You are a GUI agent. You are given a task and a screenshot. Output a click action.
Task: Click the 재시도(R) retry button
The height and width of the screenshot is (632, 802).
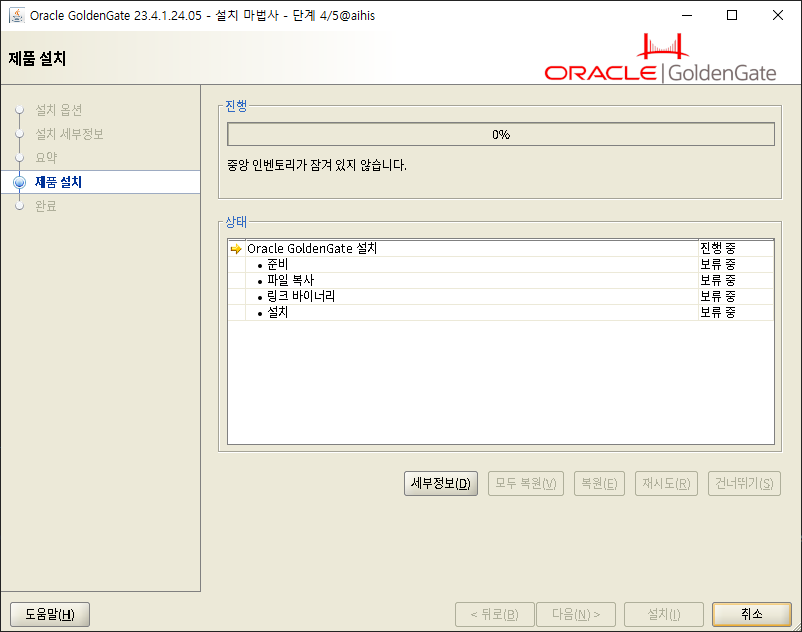pos(666,484)
